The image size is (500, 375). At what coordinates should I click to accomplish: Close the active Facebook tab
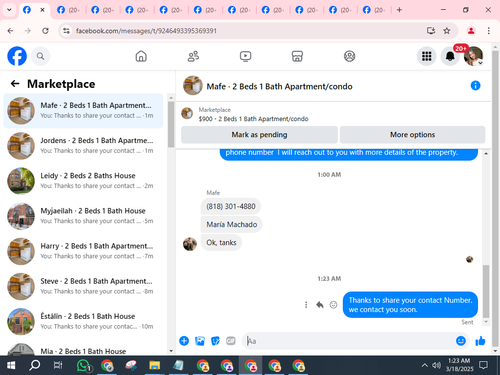(x=42, y=10)
